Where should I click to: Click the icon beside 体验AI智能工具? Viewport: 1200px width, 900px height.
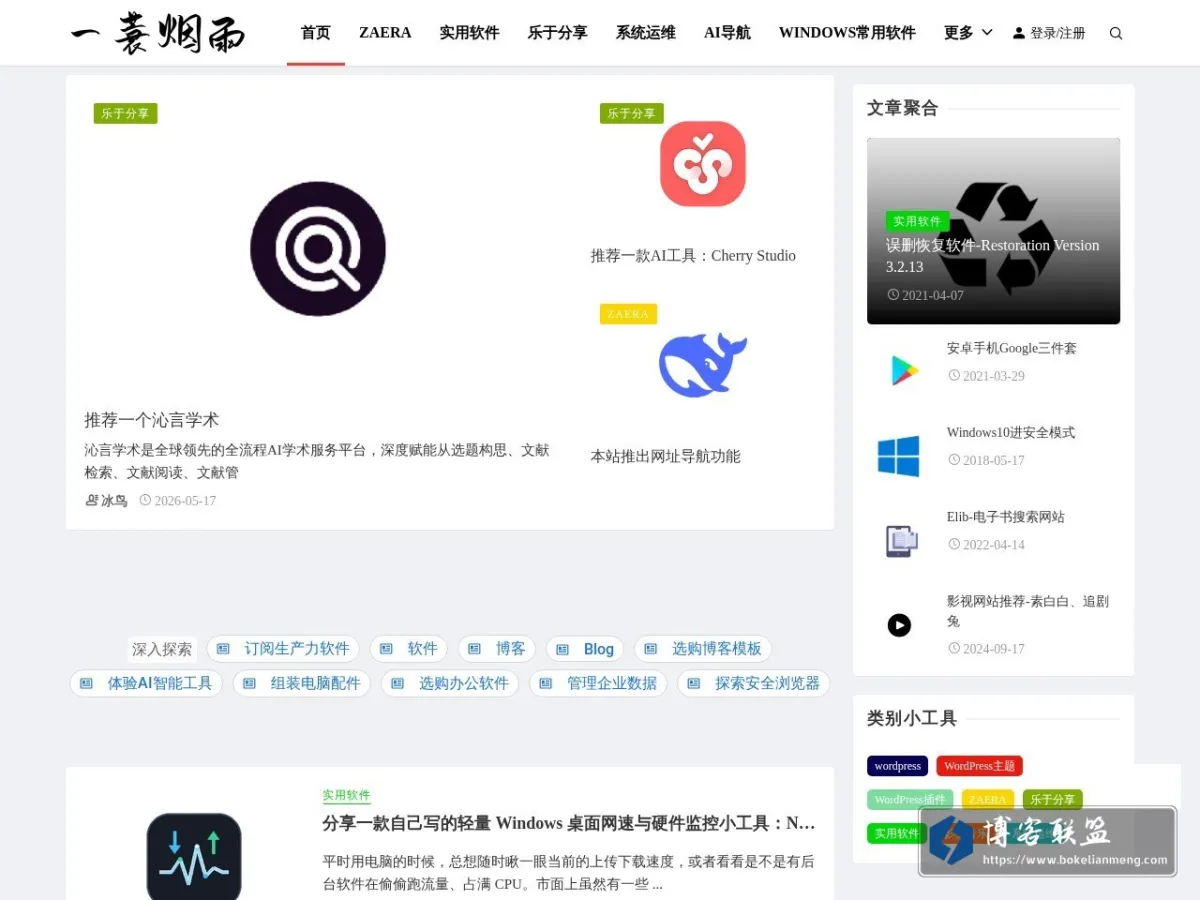click(x=86, y=683)
